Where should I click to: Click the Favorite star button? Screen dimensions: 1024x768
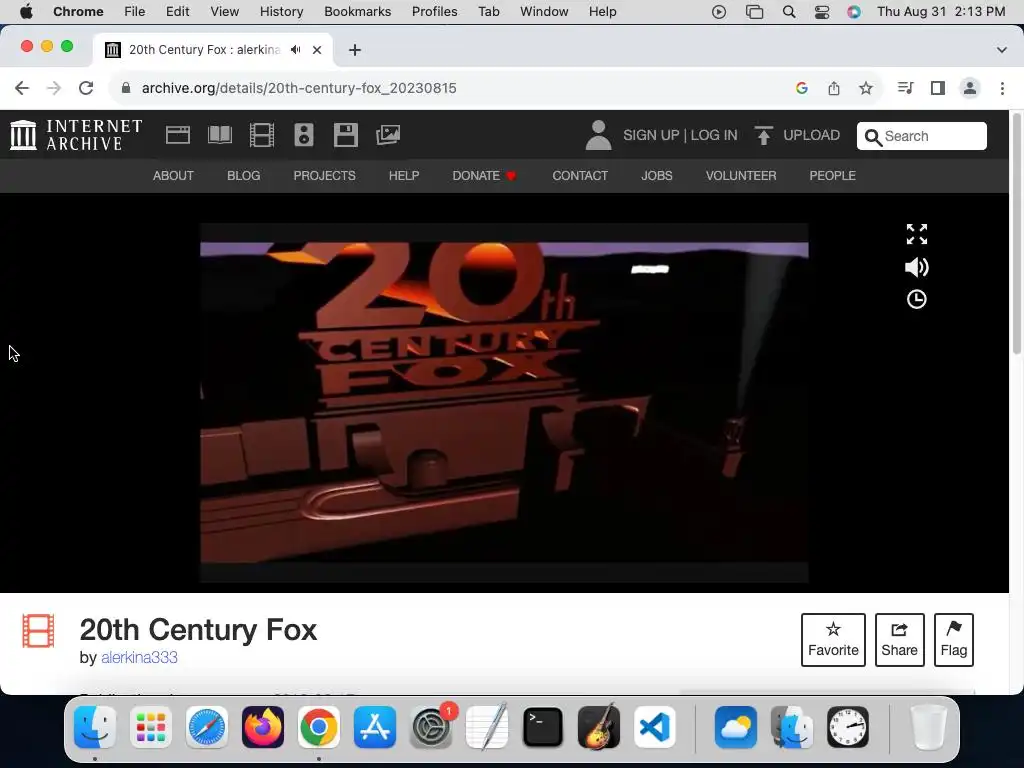click(x=833, y=640)
